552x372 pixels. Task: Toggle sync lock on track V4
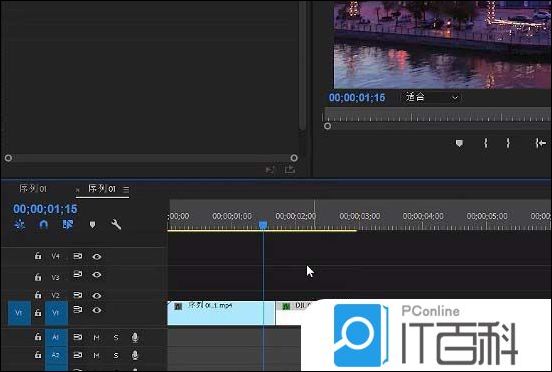[78, 256]
